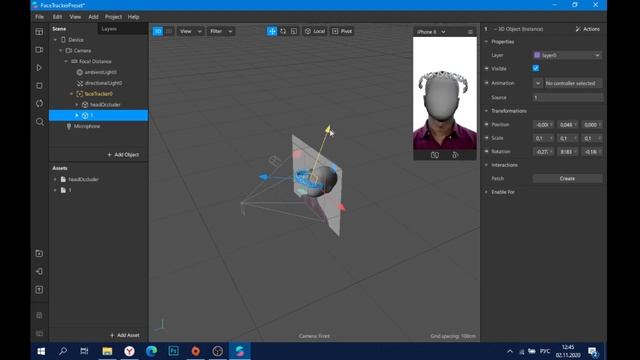This screenshot has height=360, width=640.
Task: Toggle Pivot mode
Action: [x=342, y=31]
